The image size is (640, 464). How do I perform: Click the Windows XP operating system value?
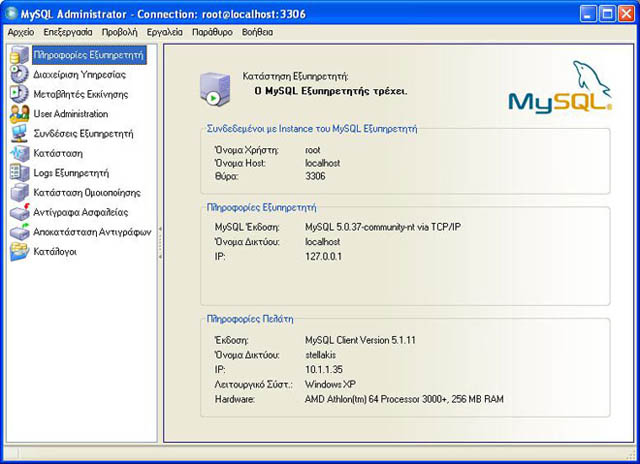pos(330,384)
